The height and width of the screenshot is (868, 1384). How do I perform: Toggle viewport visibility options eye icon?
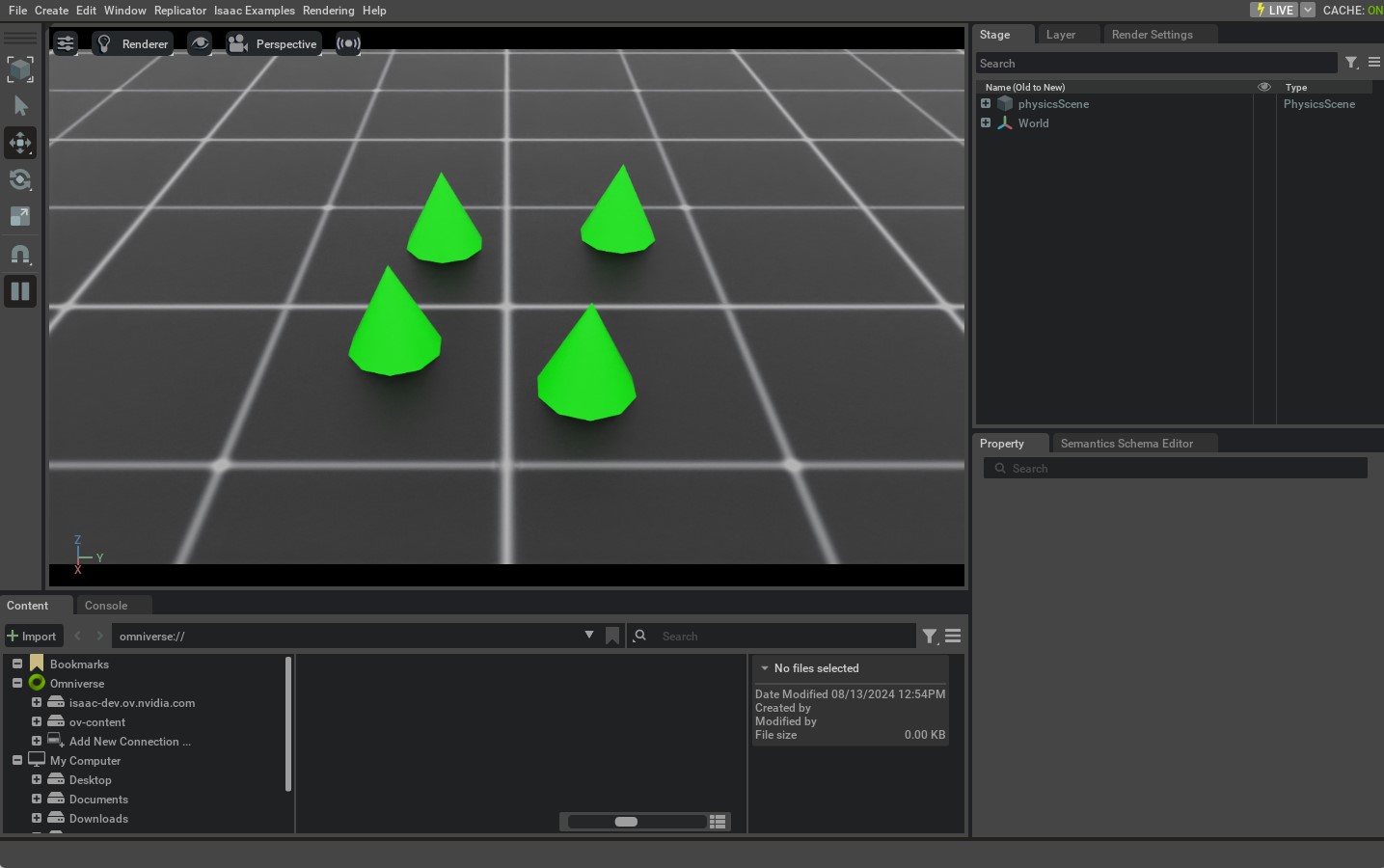[x=200, y=42]
